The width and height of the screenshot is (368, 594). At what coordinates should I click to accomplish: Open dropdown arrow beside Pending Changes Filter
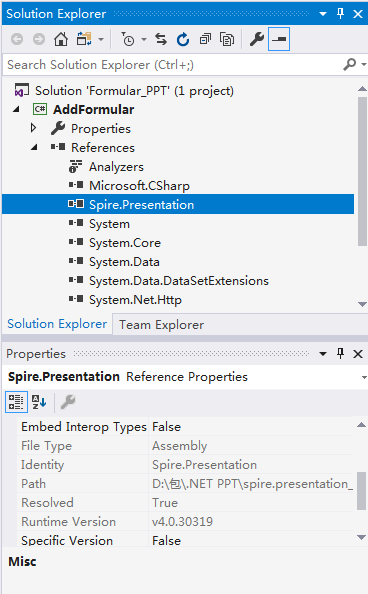click(144, 39)
